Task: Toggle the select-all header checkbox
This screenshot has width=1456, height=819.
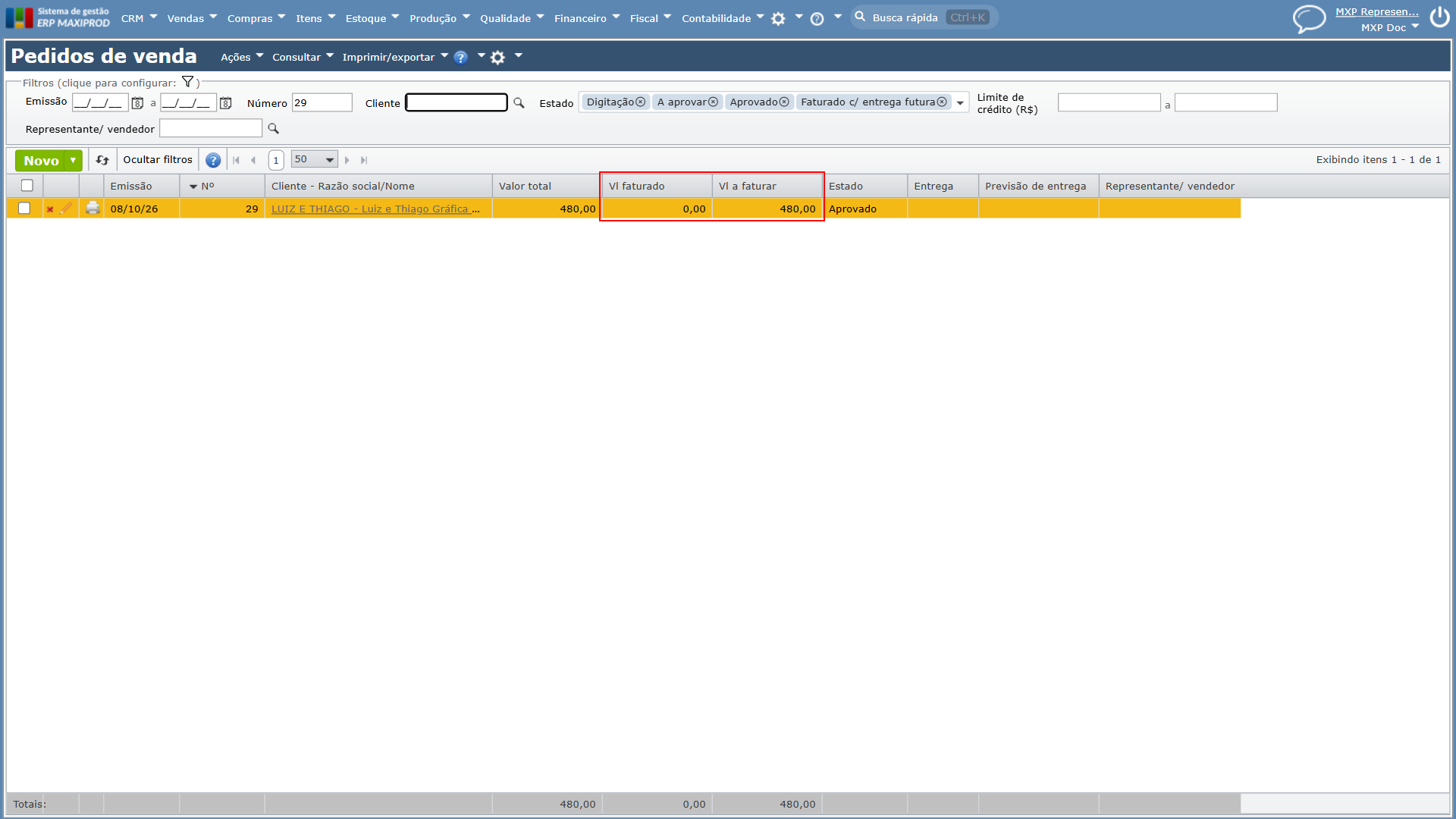Action: click(x=27, y=186)
